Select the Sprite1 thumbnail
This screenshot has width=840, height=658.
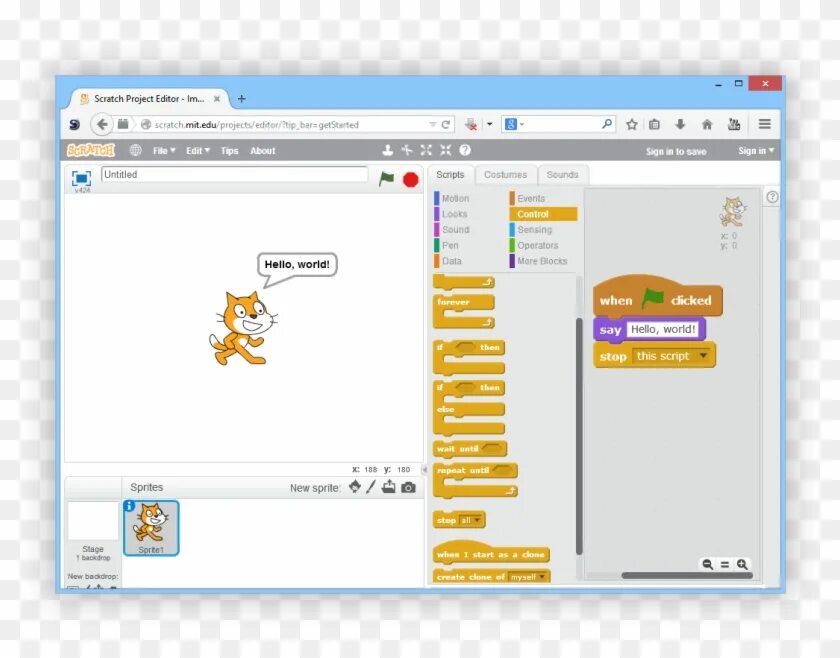tap(151, 528)
